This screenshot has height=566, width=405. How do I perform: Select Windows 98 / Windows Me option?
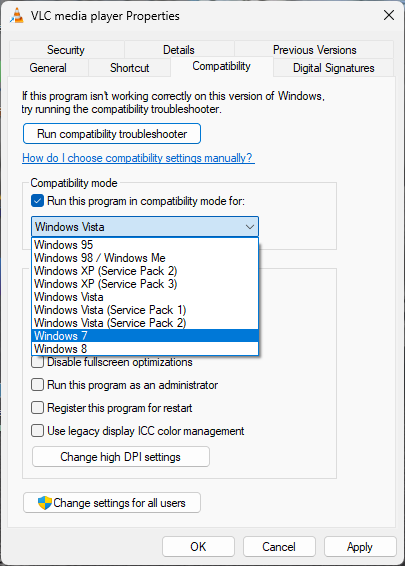pos(145,258)
